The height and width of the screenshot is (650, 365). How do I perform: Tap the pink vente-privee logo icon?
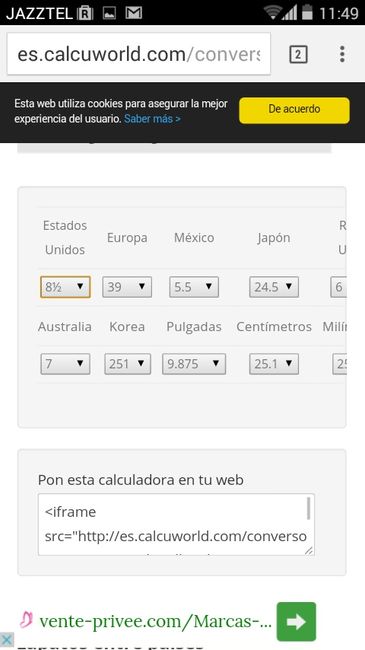(26, 621)
